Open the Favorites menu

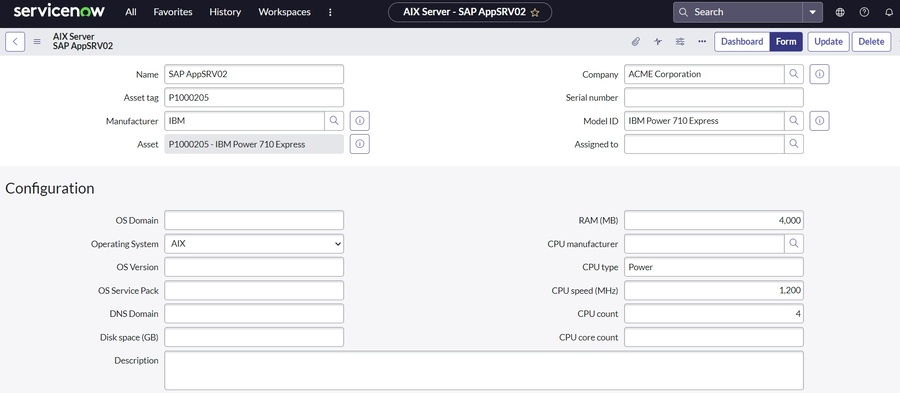[x=173, y=12]
